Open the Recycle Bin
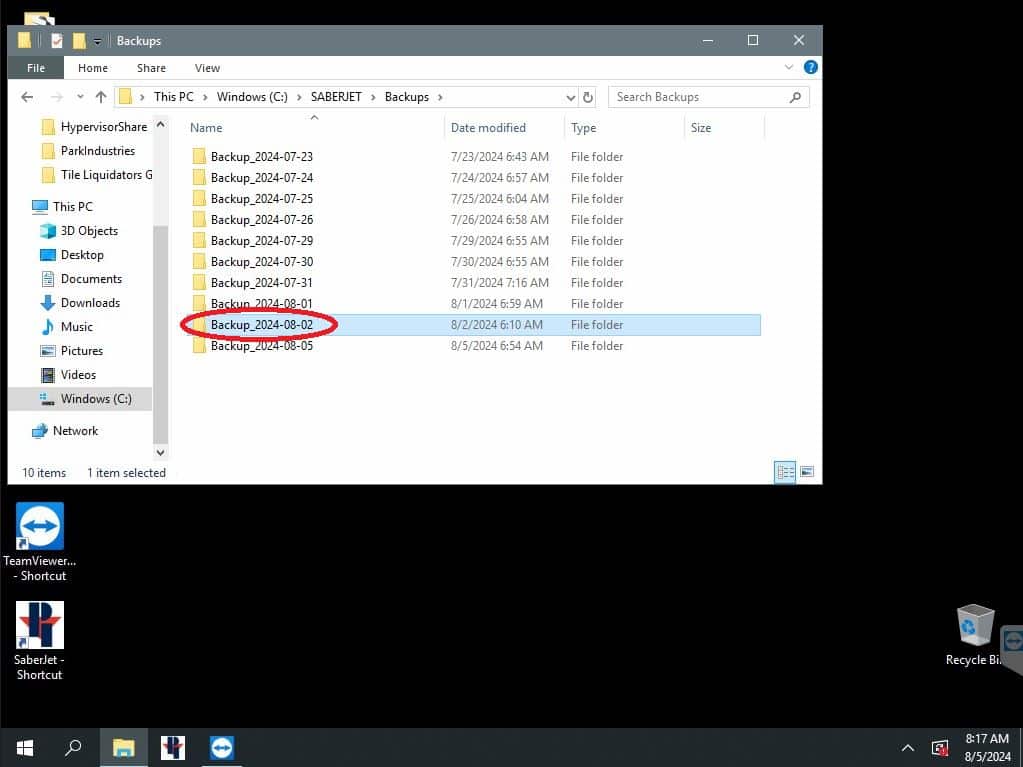Image resolution: width=1023 pixels, height=767 pixels. [x=975, y=635]
